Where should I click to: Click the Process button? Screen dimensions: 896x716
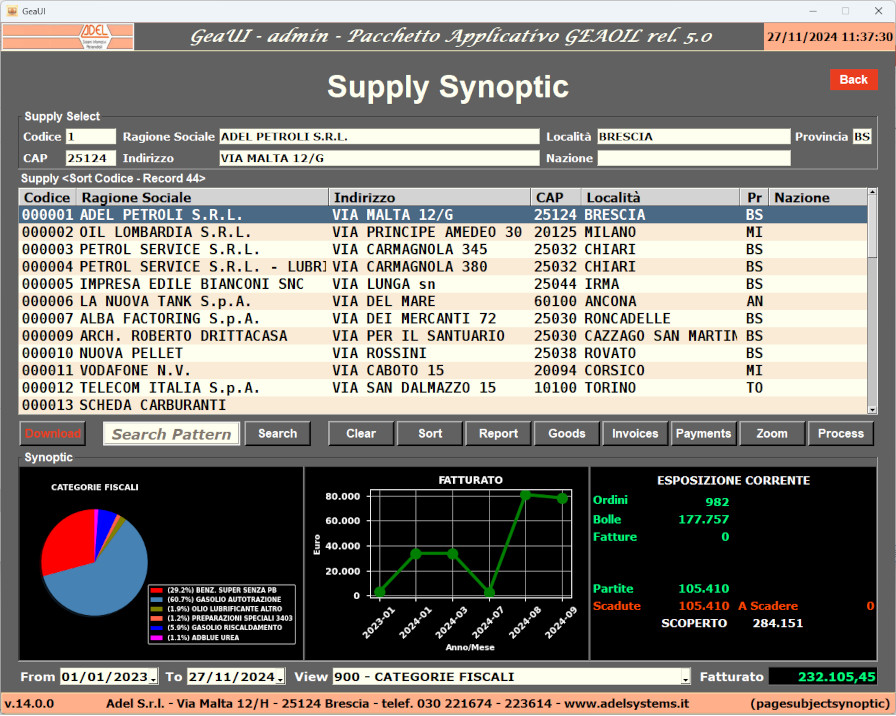[841, 434]
